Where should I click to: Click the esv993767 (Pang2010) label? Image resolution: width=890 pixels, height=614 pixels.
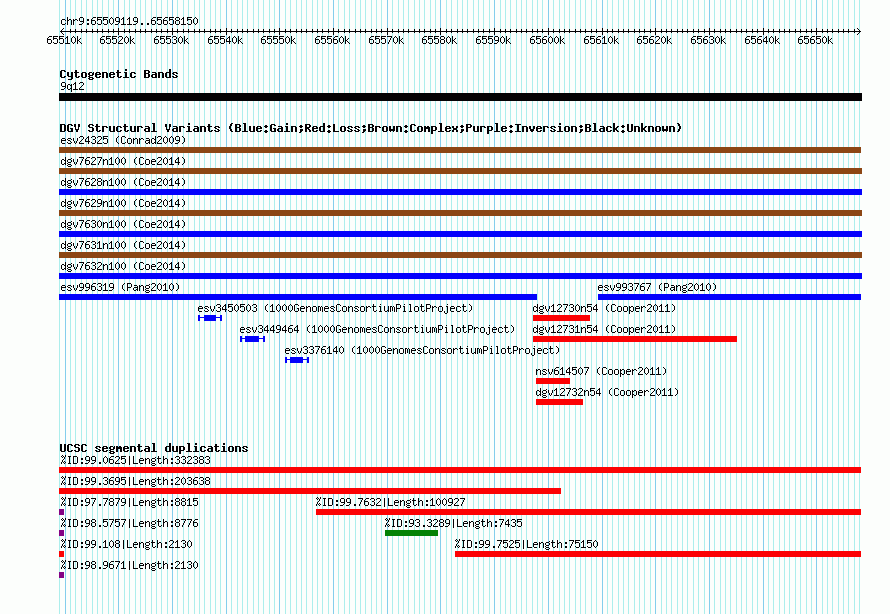tap(657, 287)
